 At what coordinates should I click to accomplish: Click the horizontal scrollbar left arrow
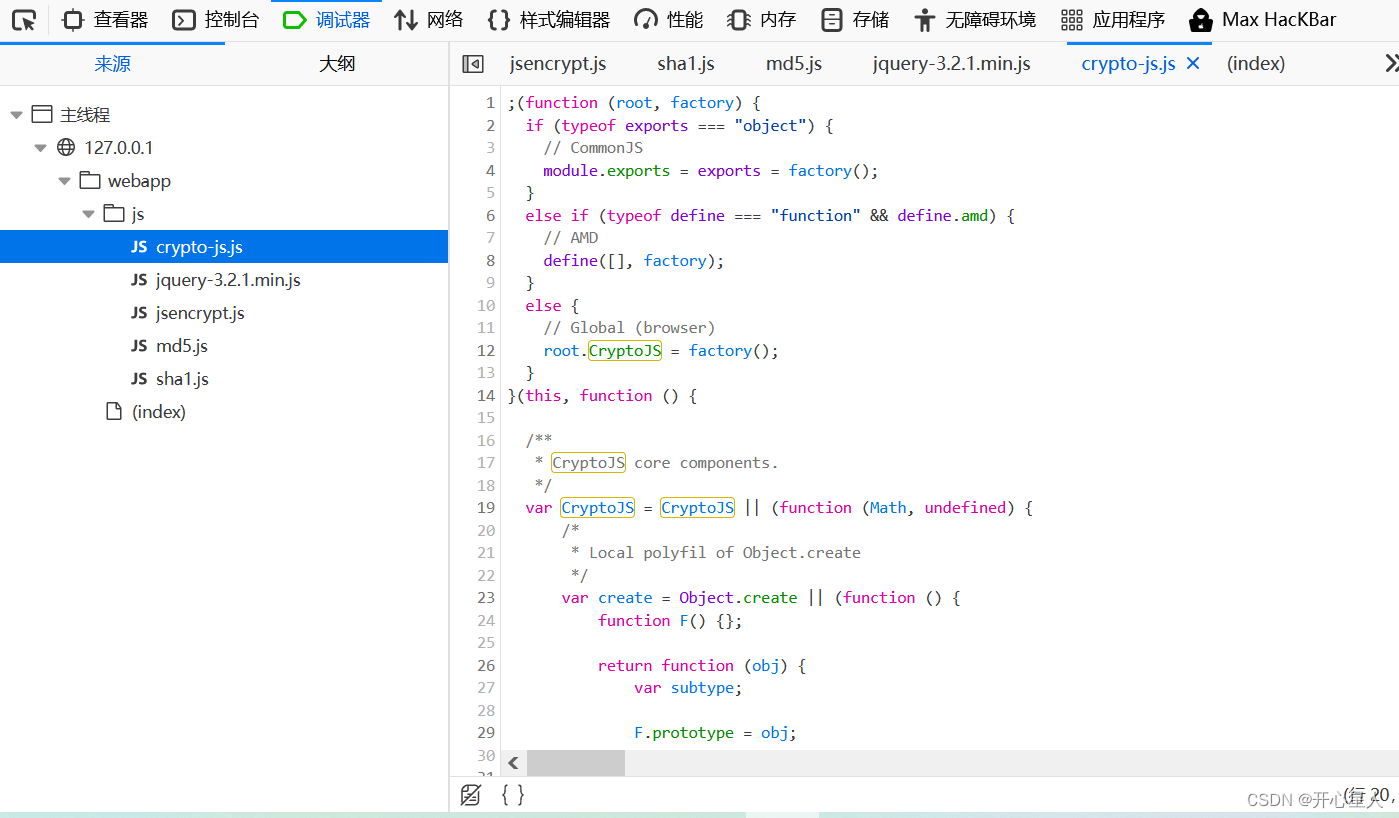[513, 763]
